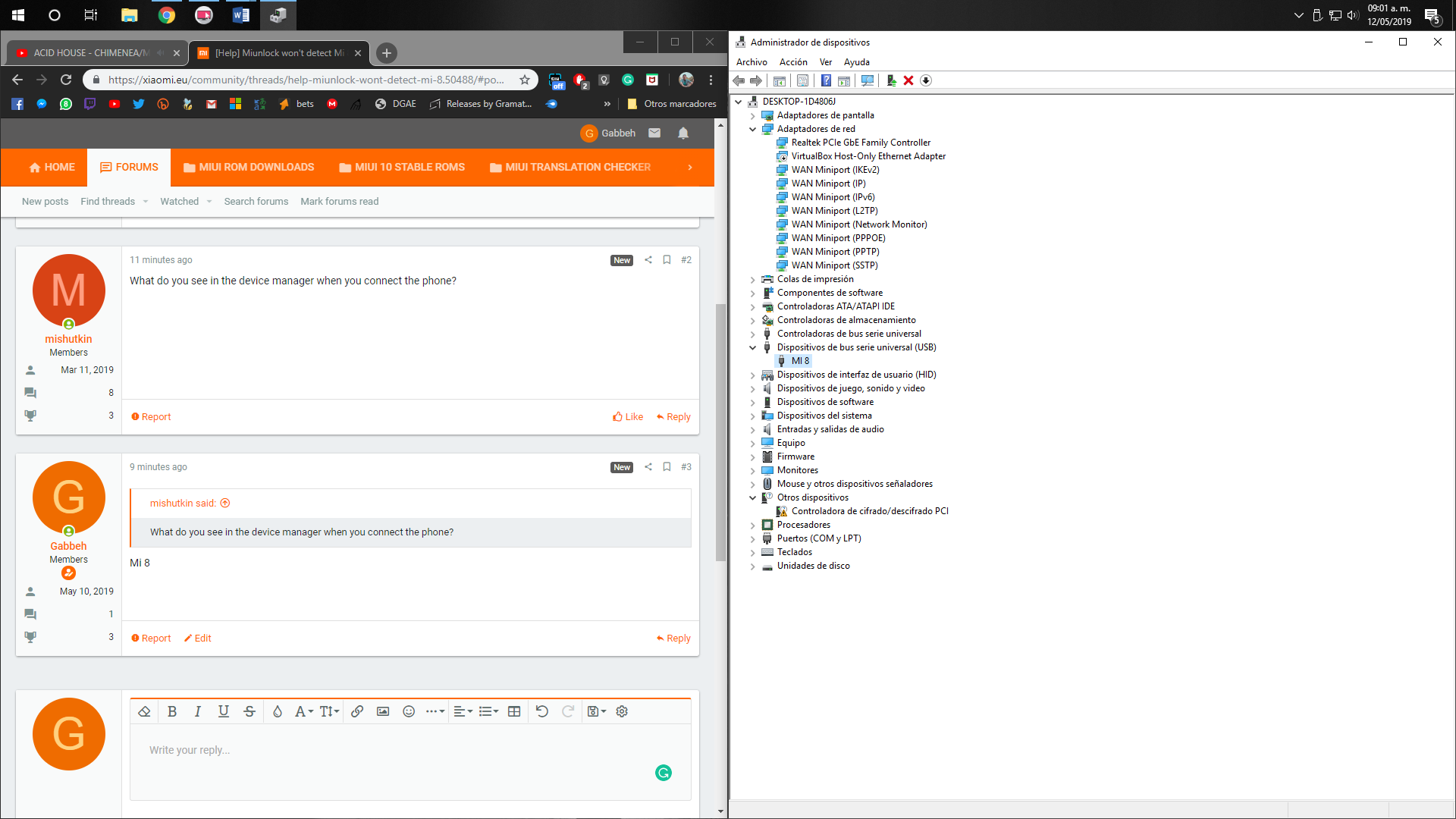Screen dimensions: 1456x819
Task: Open the FORUMS tab on the site
Action: (x=129, y=167)
